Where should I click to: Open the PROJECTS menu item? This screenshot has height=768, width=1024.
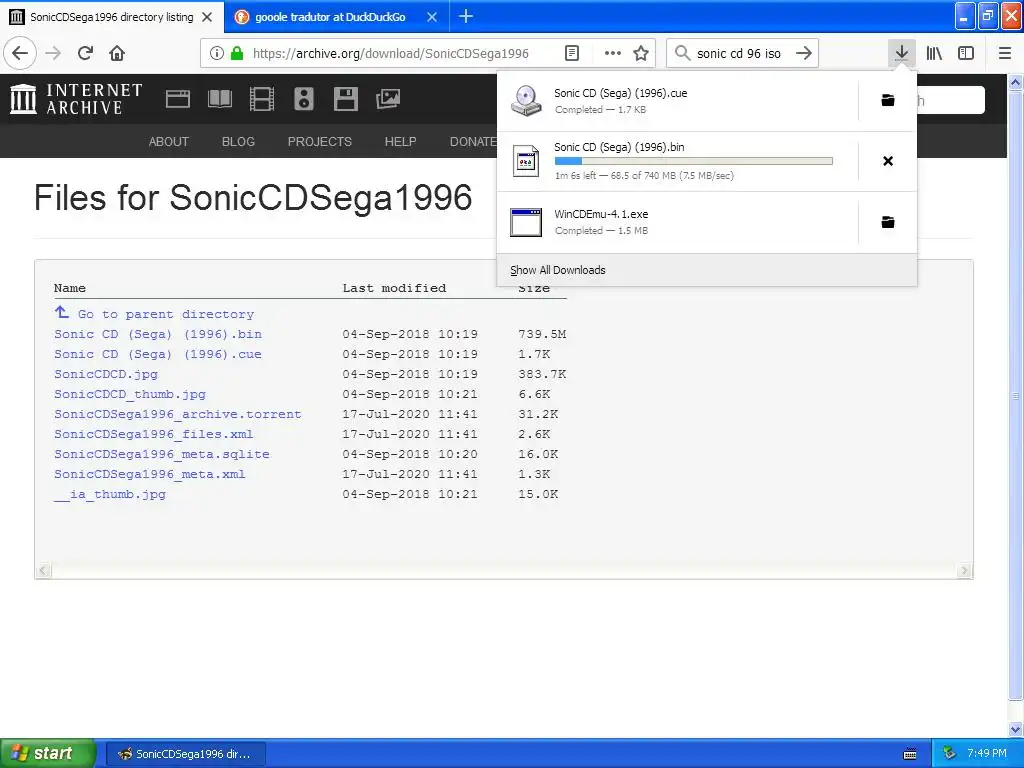click(x=319, y=142)
